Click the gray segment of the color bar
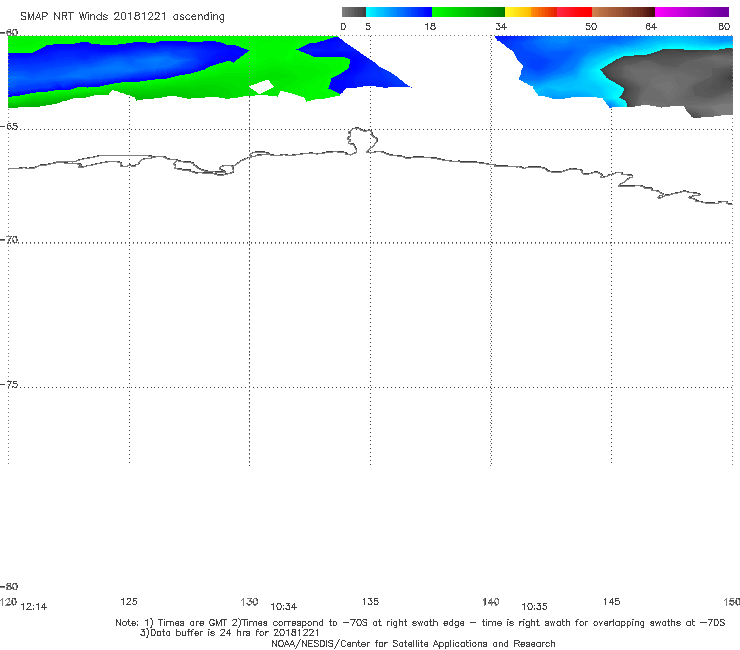The image size is (740, 650). pyautogui.click(x=354, y=12)
